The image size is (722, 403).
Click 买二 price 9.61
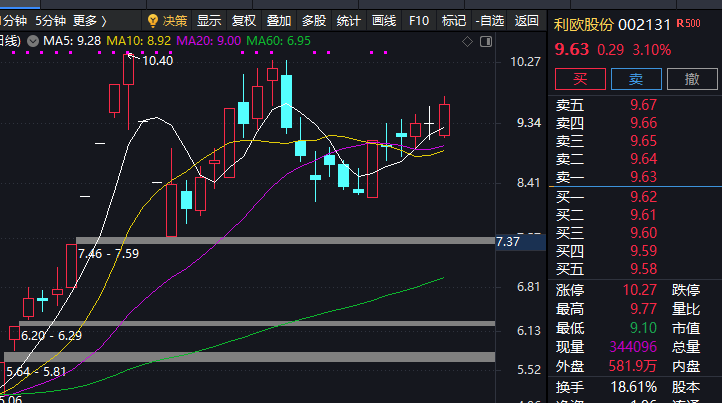643,215
